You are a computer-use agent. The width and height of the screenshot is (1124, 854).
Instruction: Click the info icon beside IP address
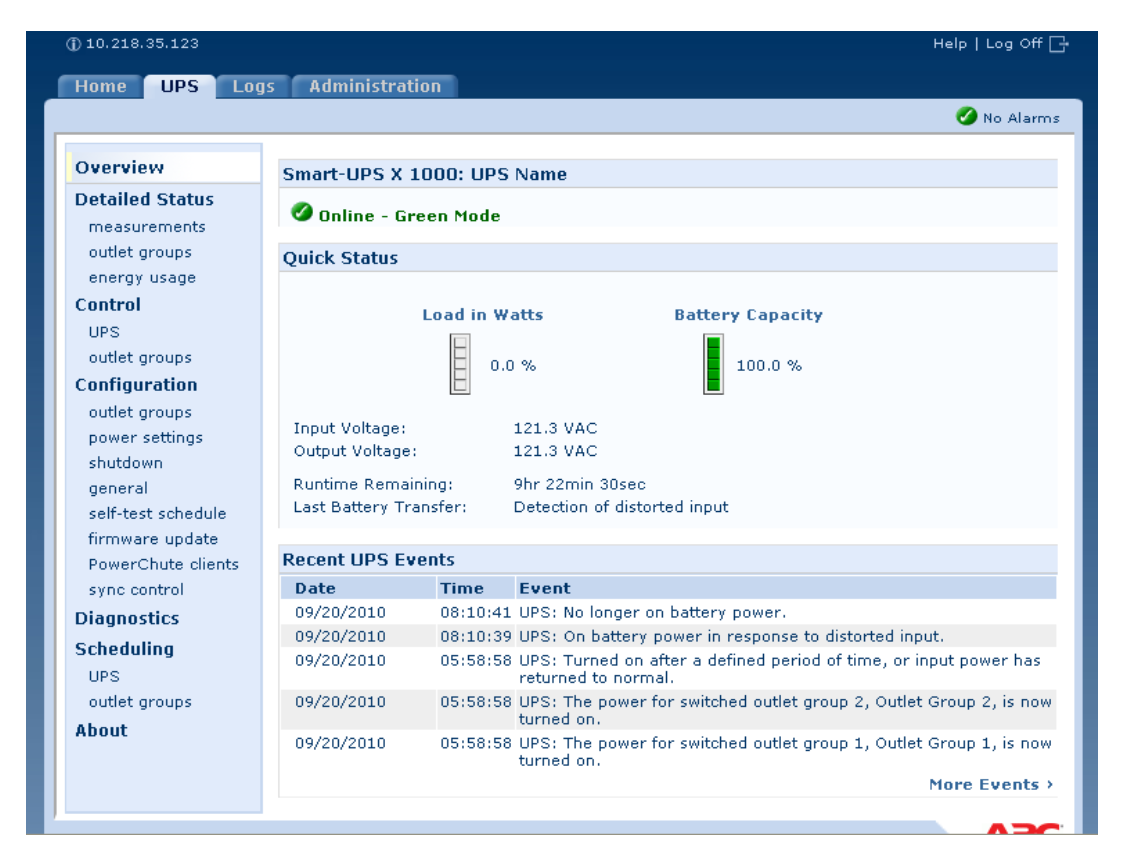73,44
